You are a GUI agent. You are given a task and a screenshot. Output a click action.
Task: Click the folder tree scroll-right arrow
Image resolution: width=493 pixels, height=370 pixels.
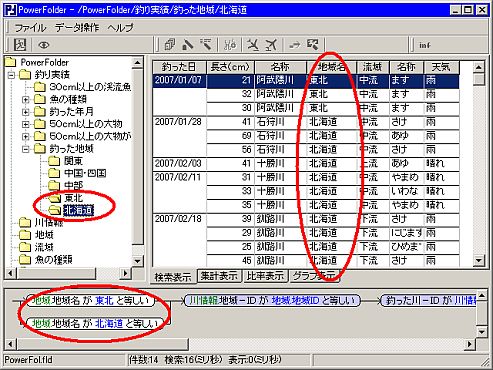point(125,273)
